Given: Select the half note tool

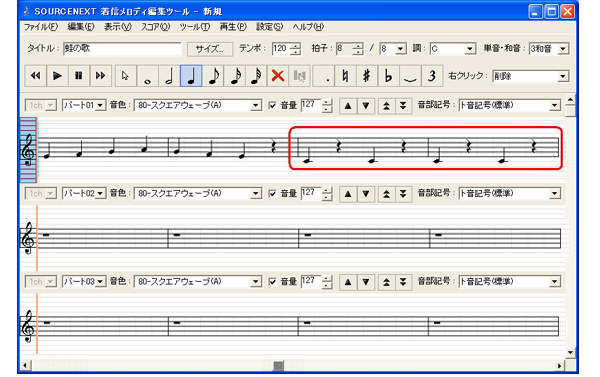Looking at the screenshot, I should click(x=170, y=76).
